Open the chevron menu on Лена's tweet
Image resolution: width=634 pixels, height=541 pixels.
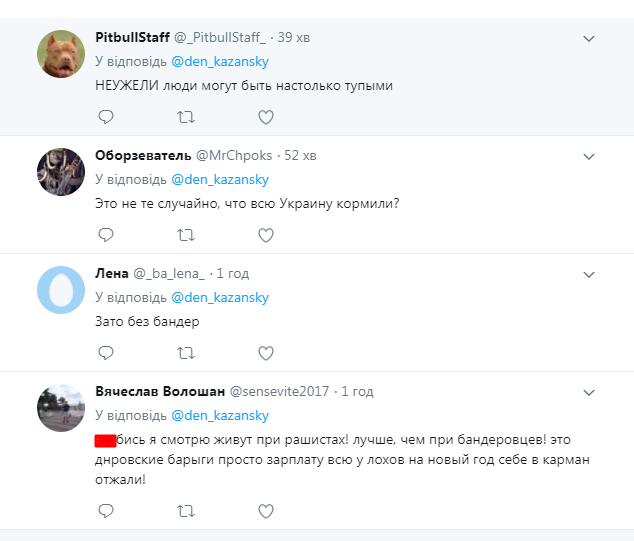click(x=589, y=274)
